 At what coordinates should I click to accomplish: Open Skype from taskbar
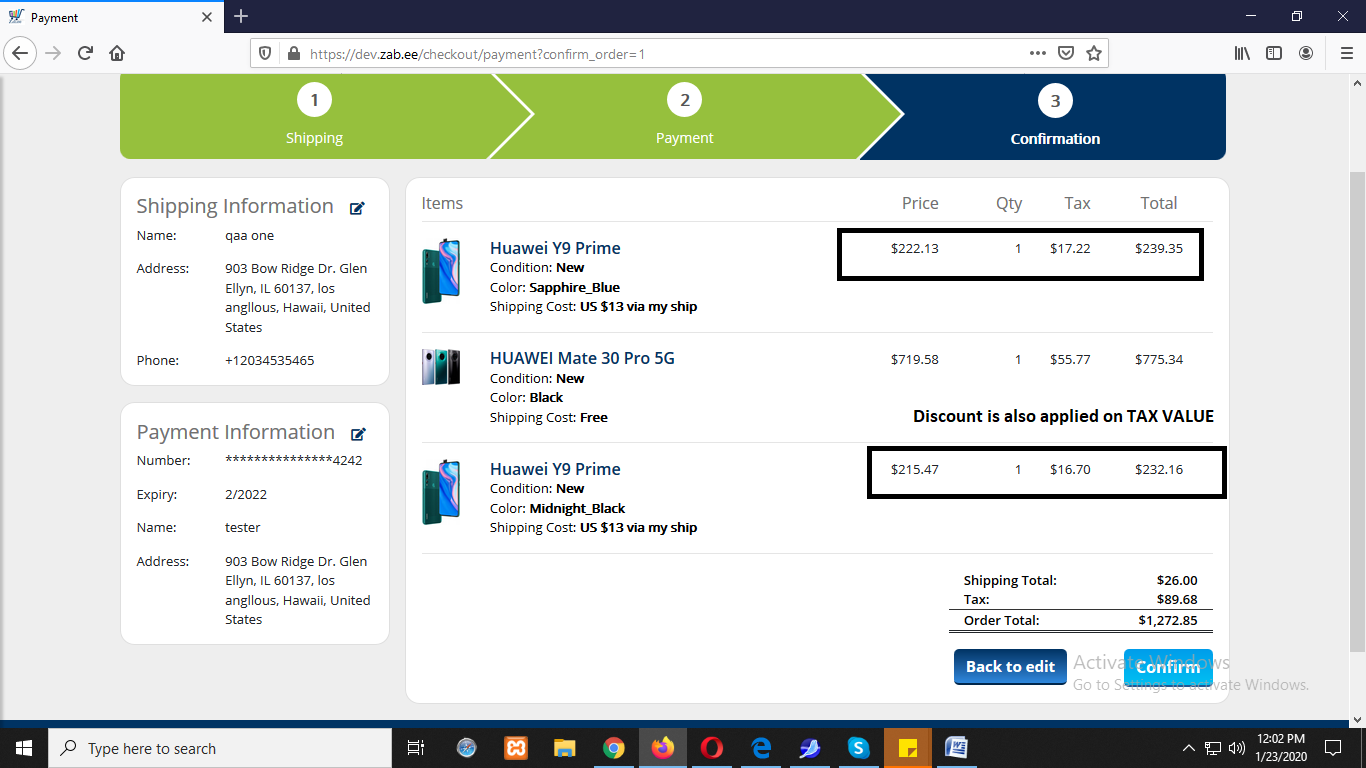tap(859, 748)
